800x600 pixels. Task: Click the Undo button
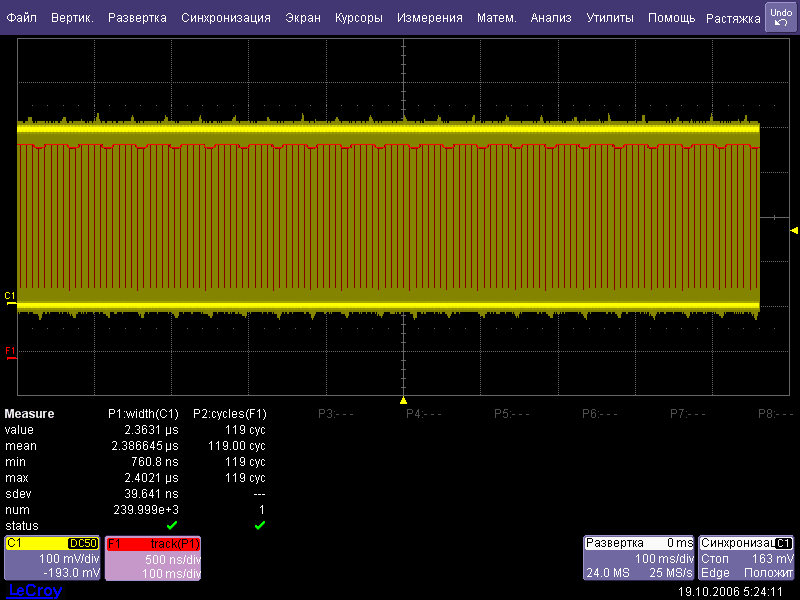click(x=781, y=17)
